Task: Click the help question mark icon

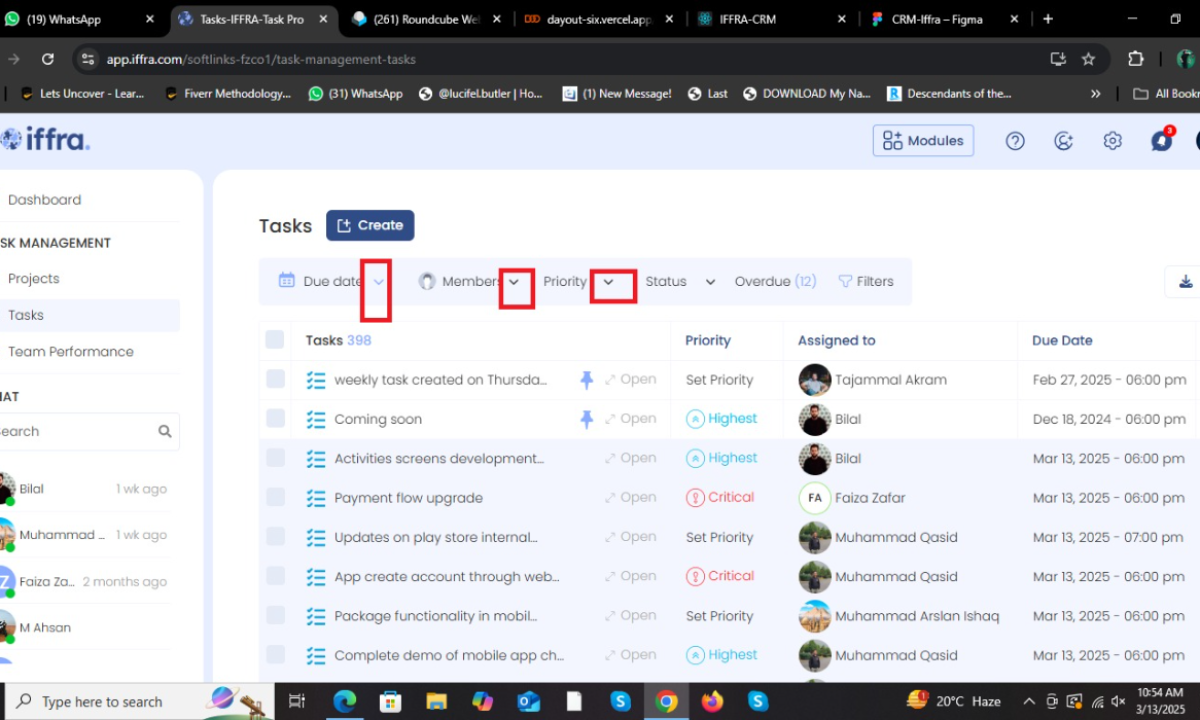Action: tap(1015, 141)
